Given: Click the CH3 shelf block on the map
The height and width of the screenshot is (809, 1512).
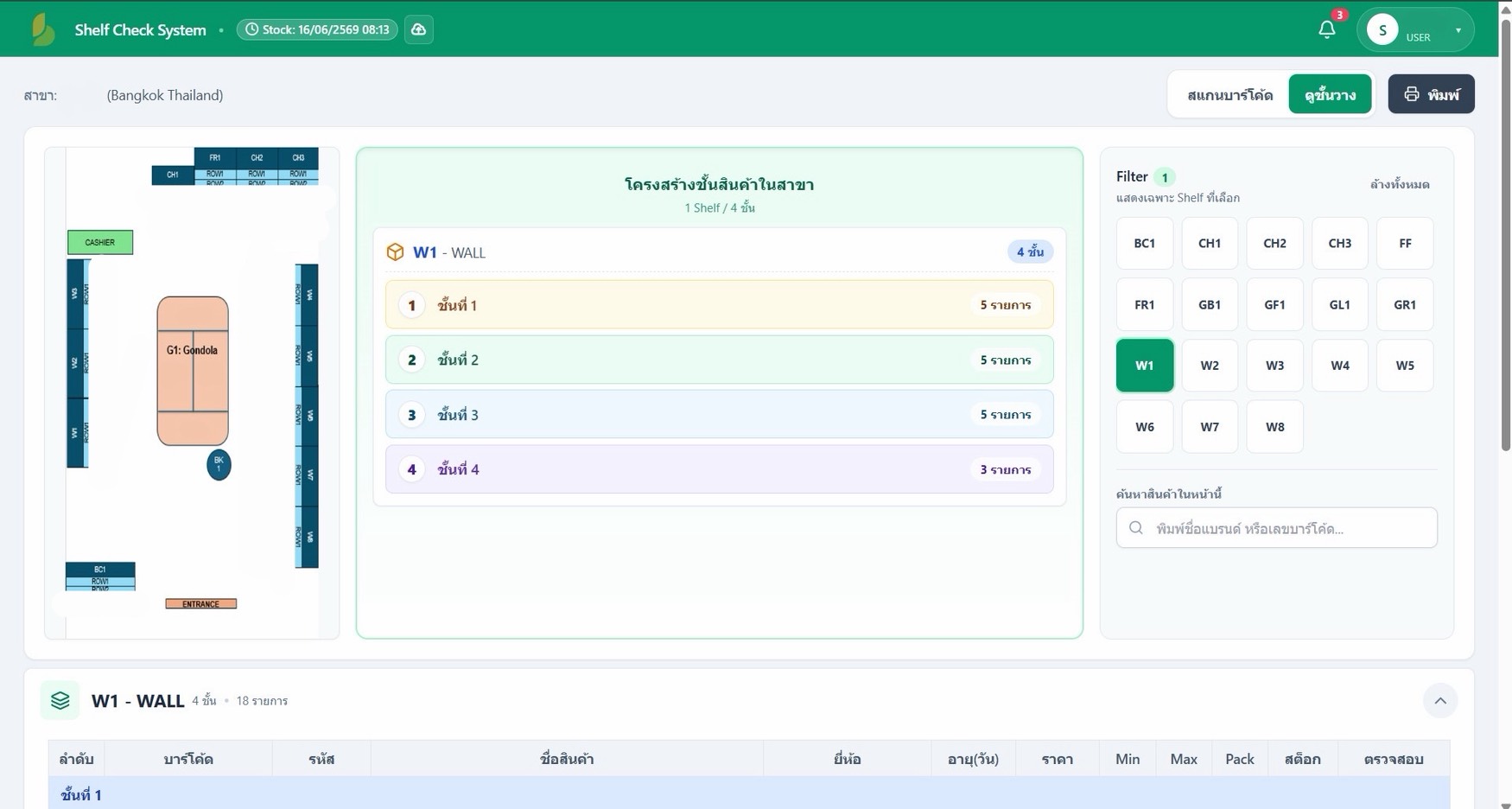Looking at the screenshot, I should click(x=298, y=158).
